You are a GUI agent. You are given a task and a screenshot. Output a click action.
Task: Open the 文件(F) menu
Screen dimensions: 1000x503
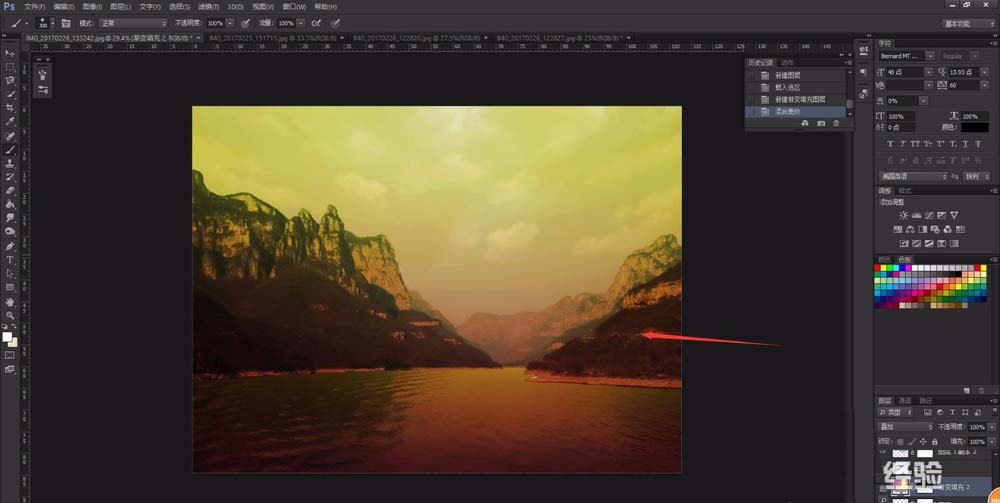[x=34, y=6]
